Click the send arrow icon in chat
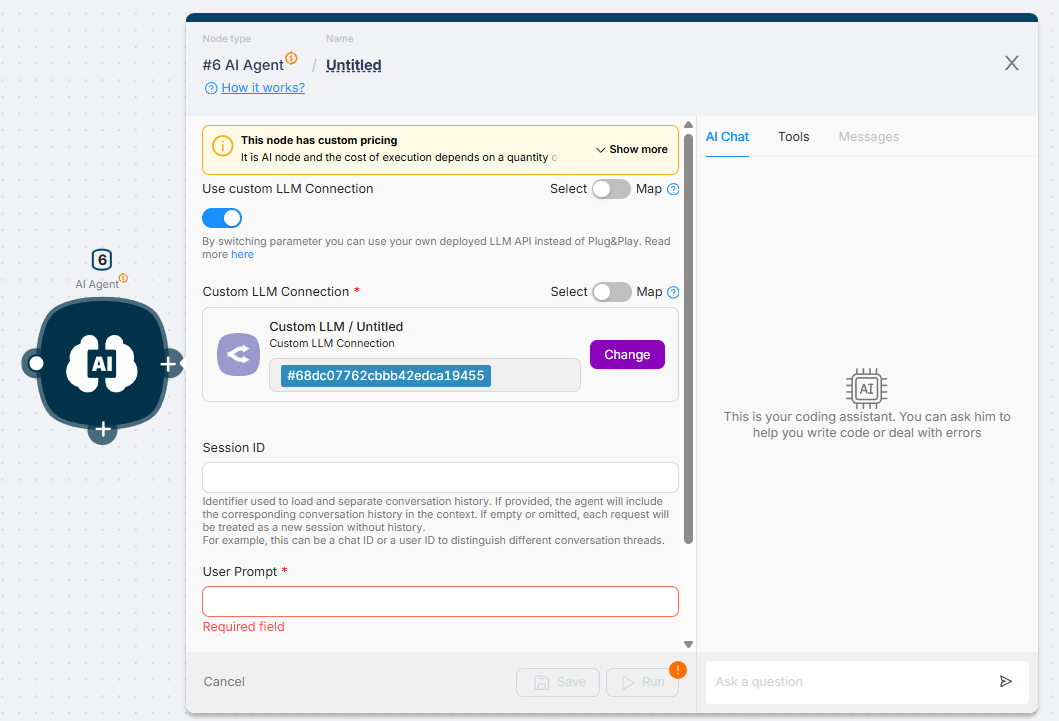 coord(1005,682)
